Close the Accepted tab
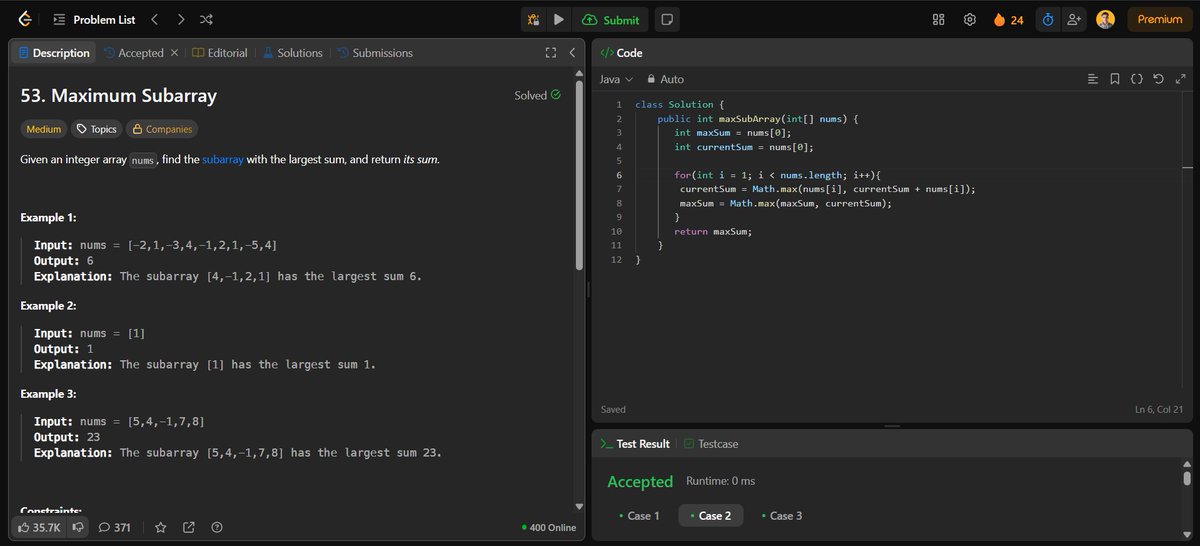 (175, 53)
